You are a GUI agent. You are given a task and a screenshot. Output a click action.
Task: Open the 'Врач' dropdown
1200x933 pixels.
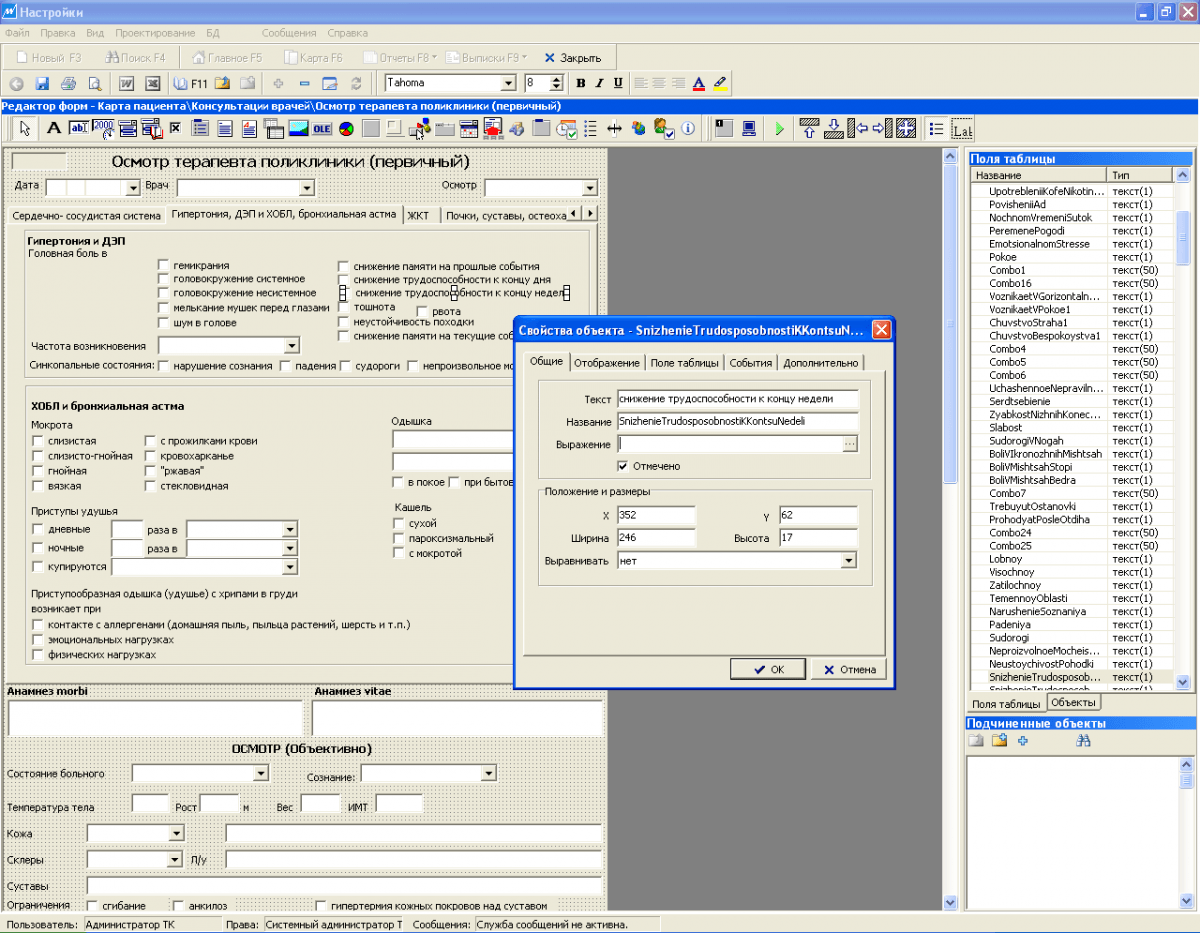point(306,188)
